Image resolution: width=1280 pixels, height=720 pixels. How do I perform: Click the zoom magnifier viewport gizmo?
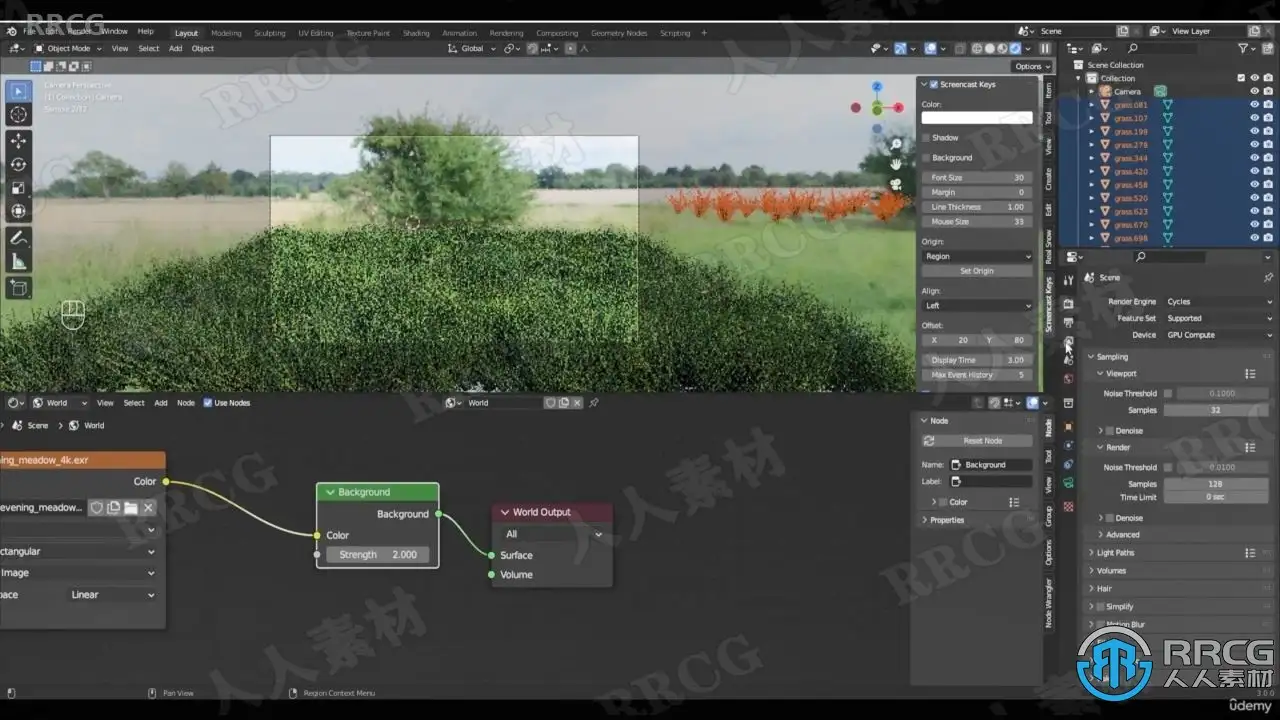896,145
